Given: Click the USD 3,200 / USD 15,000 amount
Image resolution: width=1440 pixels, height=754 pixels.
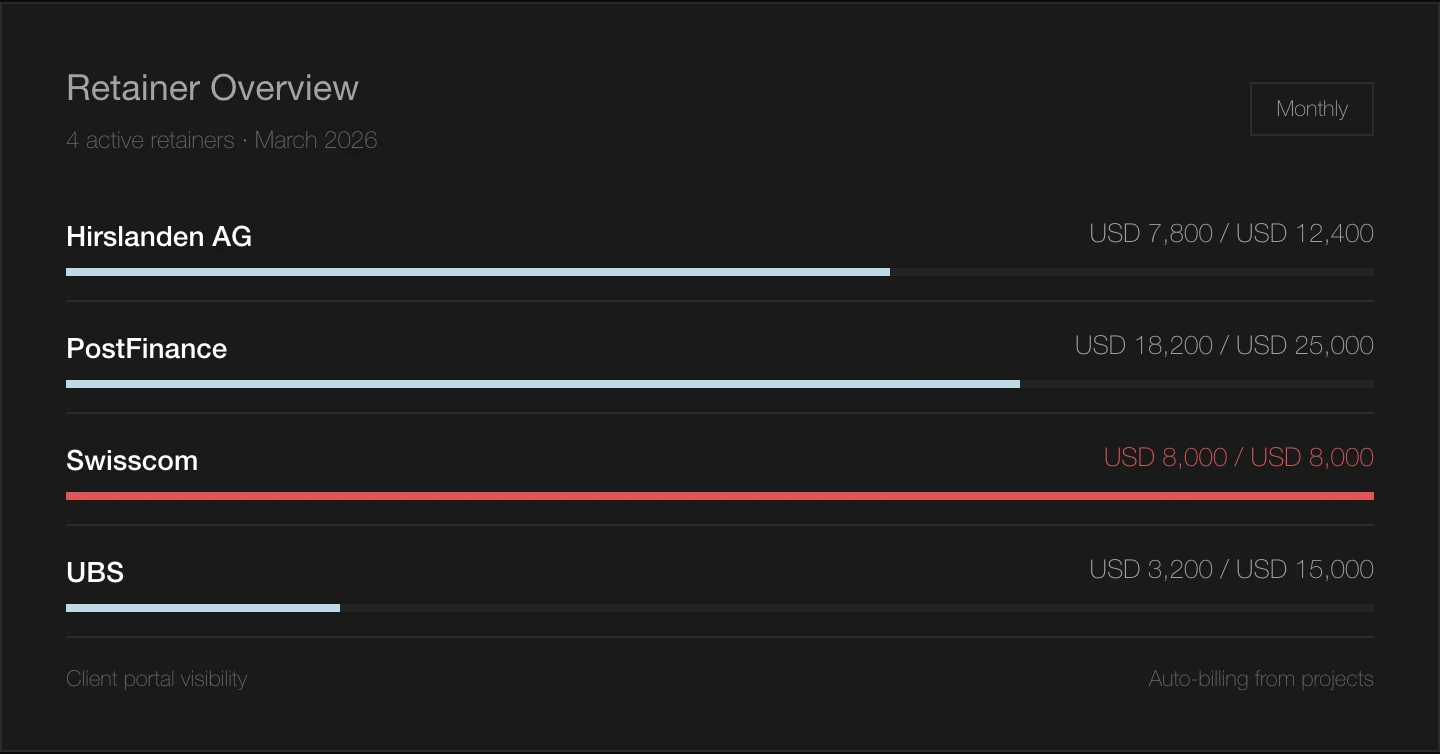Looking at the screenshot, I should [x=1231, y=570].
